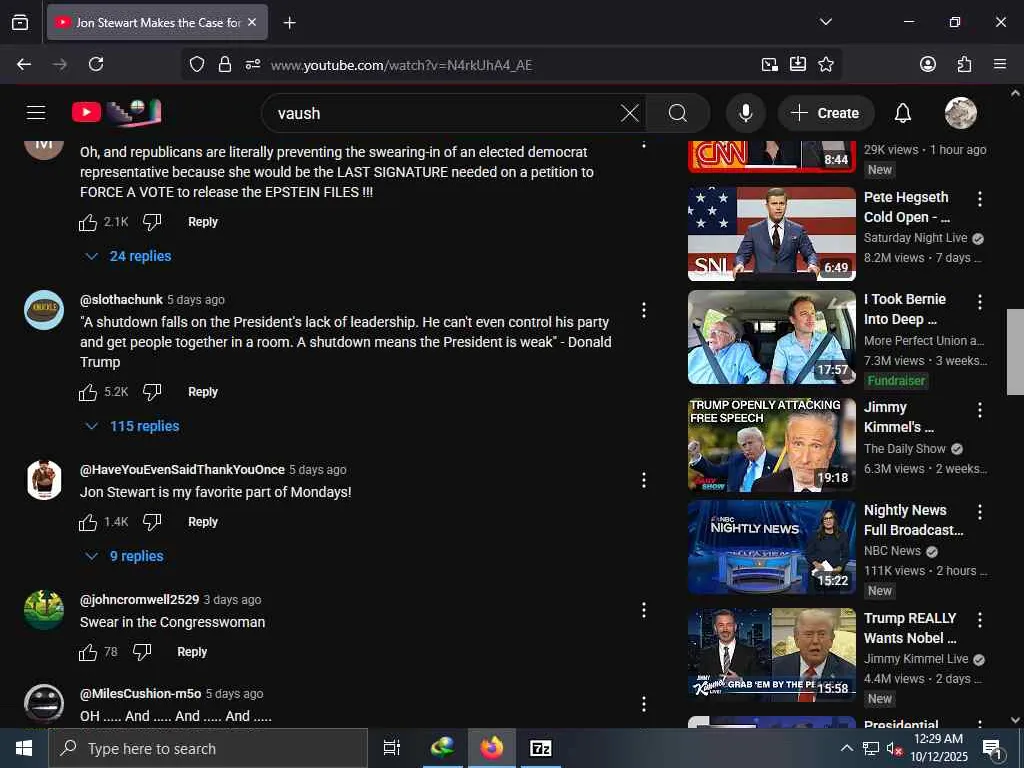Clear the search box with X
This screenshot has width=1024, height=768.
(x=630, y=113)
